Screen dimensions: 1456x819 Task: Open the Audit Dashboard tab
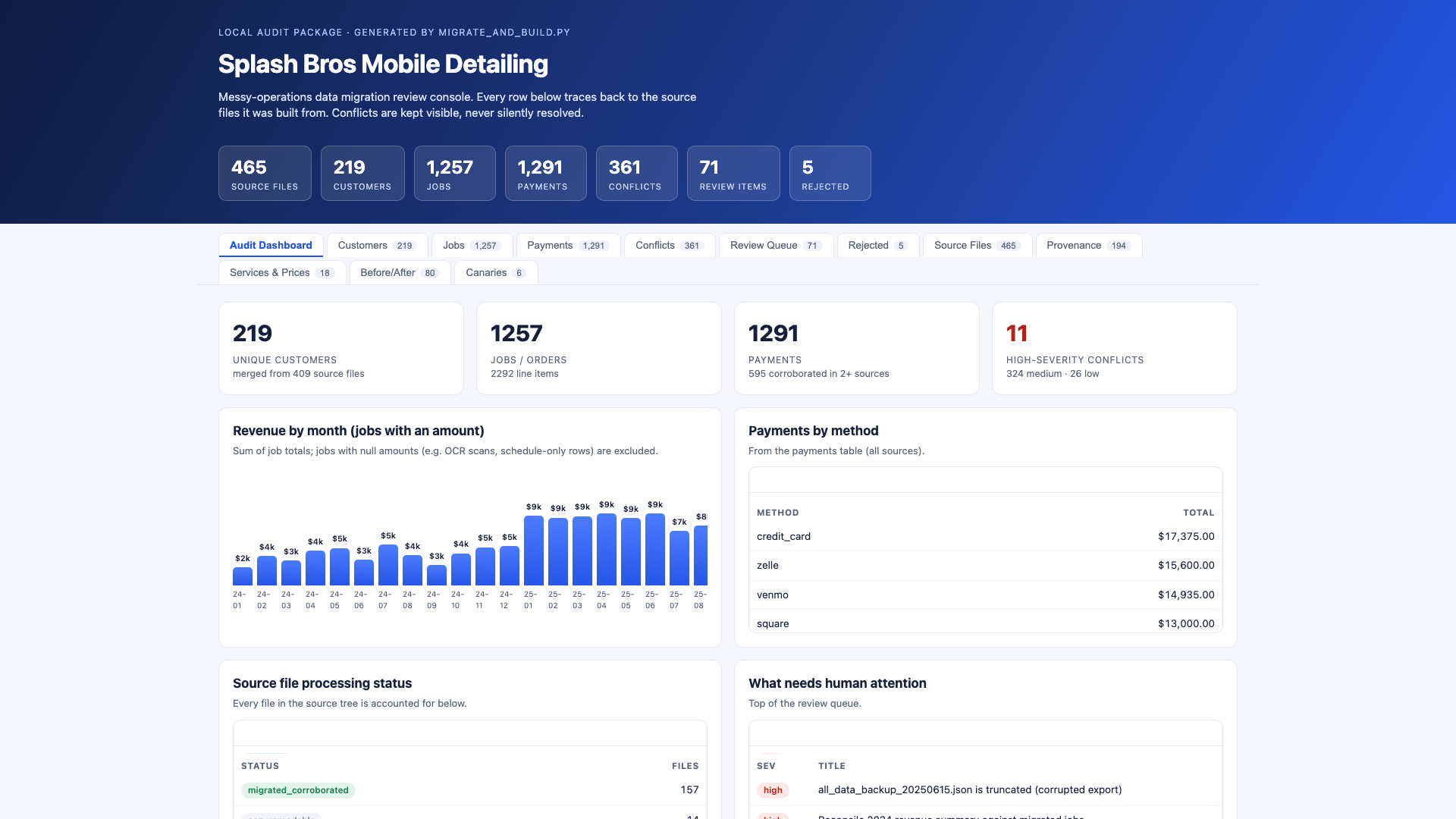point(271,245)
